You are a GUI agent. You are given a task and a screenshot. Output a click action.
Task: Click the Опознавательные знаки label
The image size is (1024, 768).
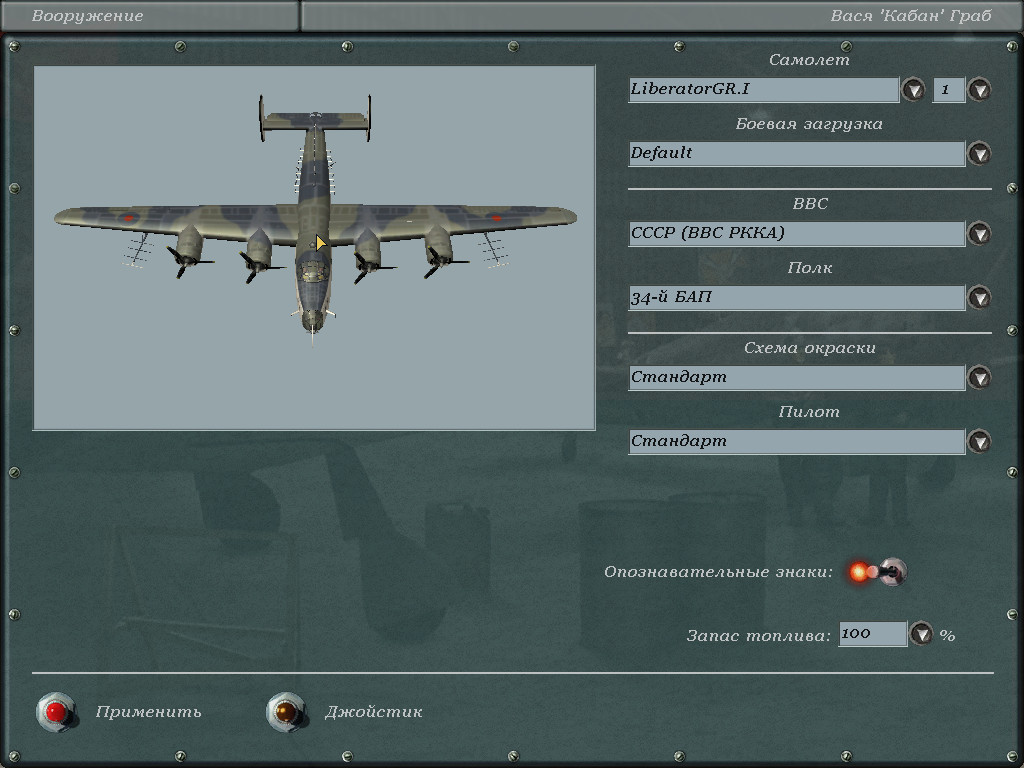[718, 572]
